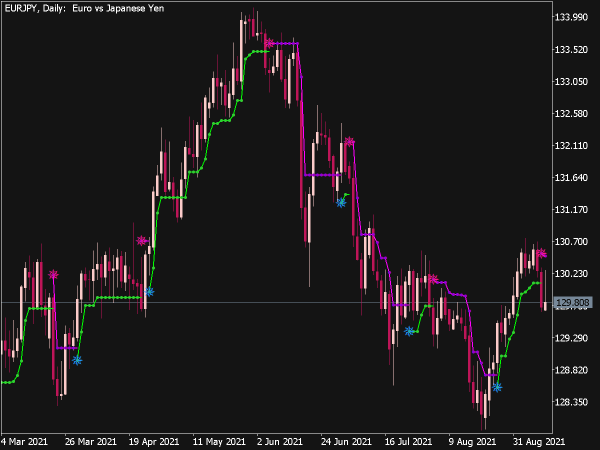Click the pink sell star near 19 Apr 2021
The image size is (600, 450).
[x=142, y=241]
